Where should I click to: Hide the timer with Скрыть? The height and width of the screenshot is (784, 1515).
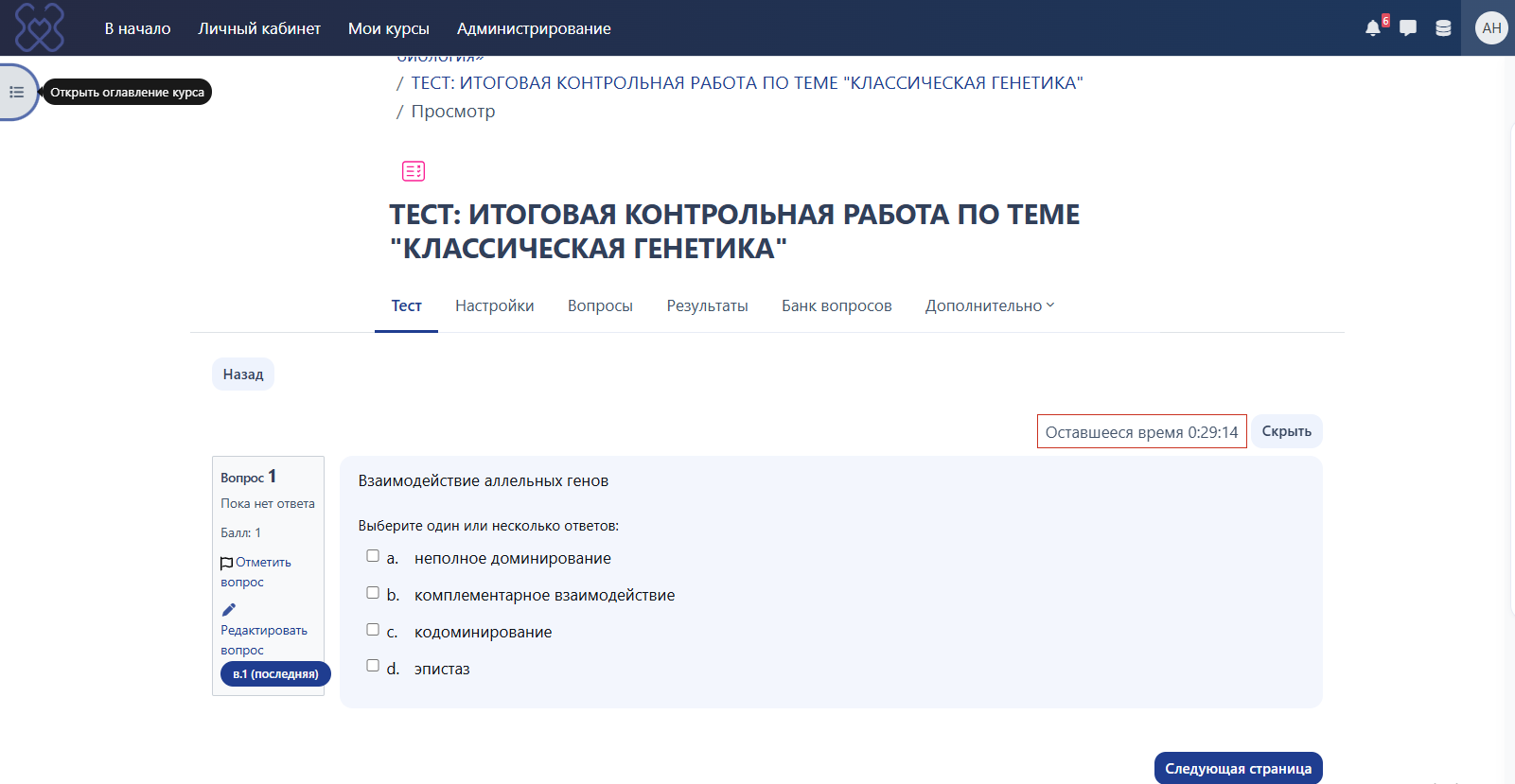pyautogui.click(x=1287, y=431)
